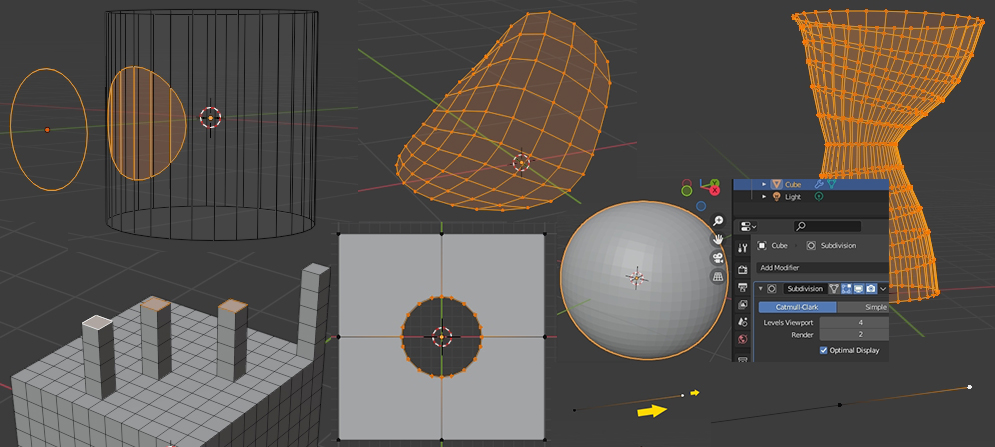Click the Subdivision modifier type icon

(x=772, y=288)
